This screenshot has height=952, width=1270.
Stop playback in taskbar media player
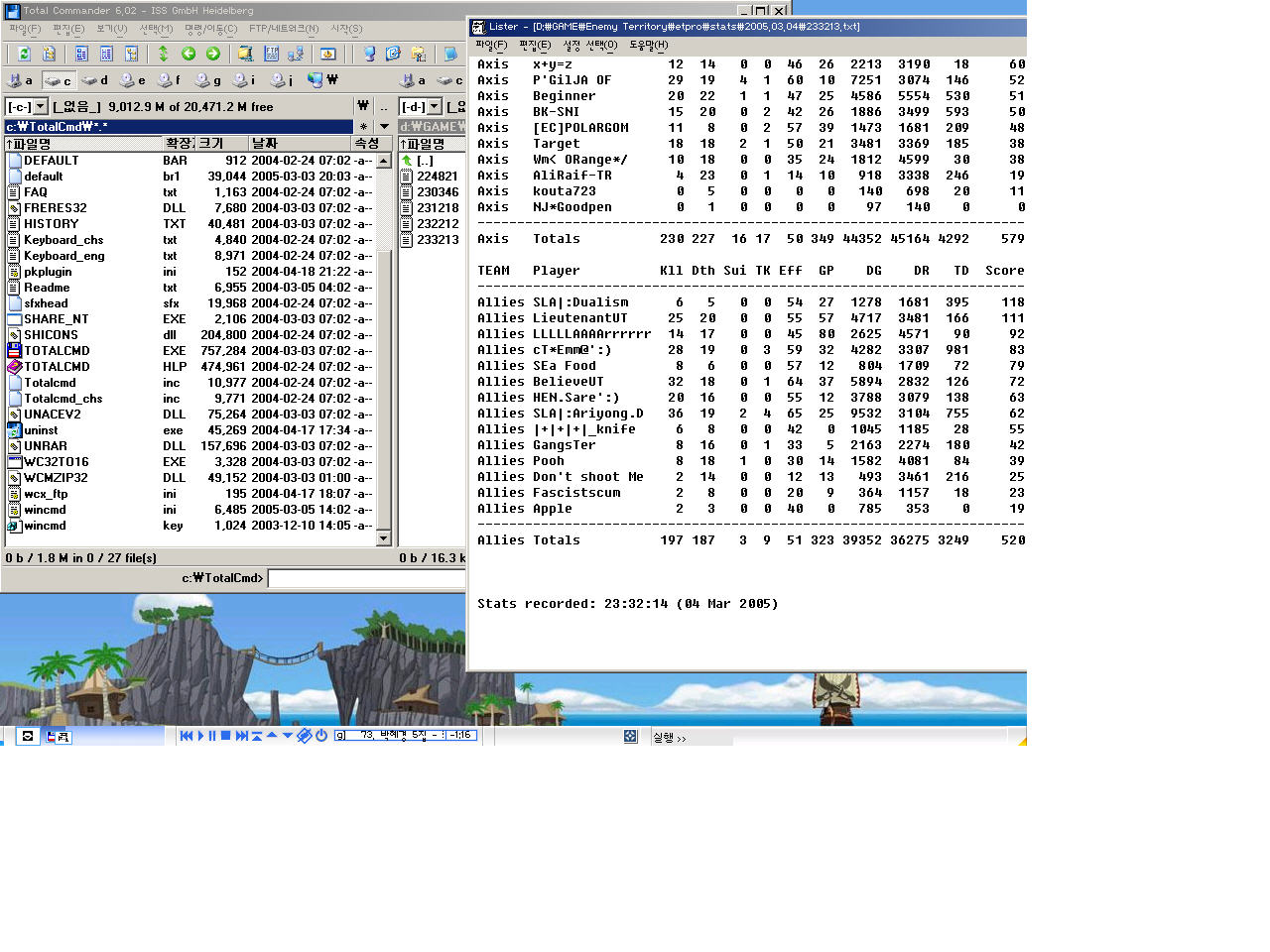tap(225, 736)
